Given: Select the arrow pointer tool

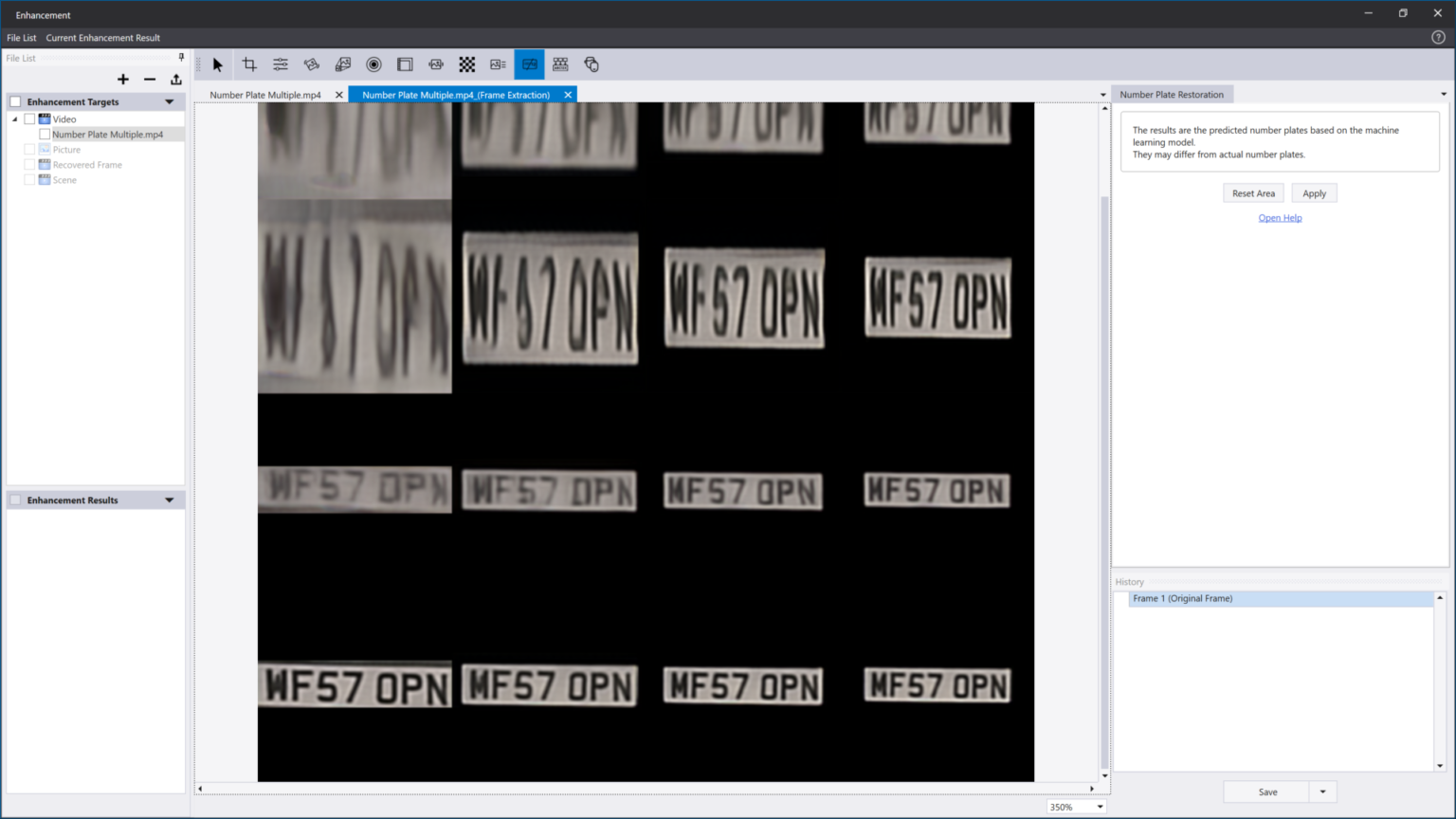Looking at the screenshot, I should click(218, 64).
